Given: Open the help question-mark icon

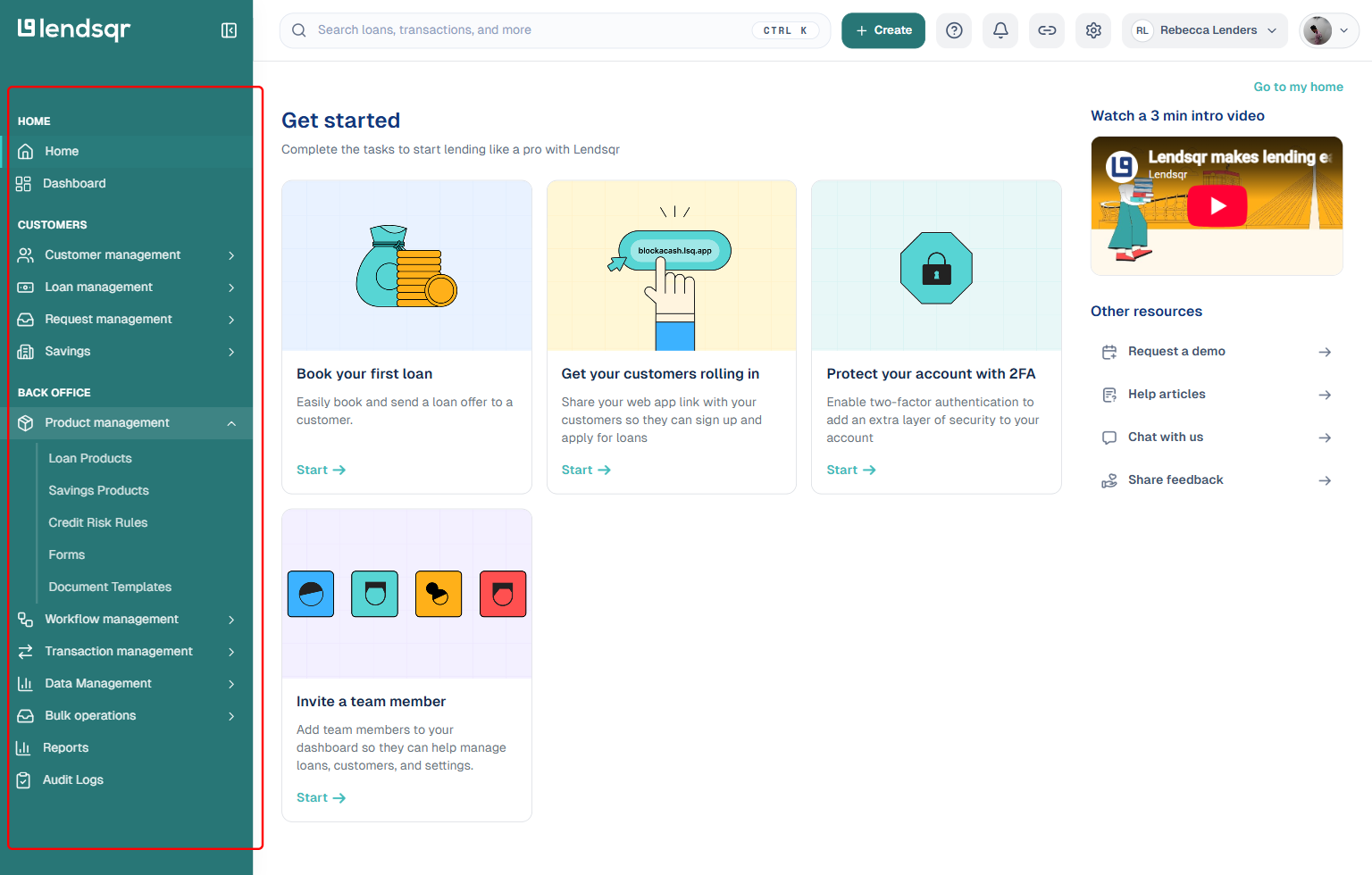Looking at the screenshot, I should click(954, 30).
